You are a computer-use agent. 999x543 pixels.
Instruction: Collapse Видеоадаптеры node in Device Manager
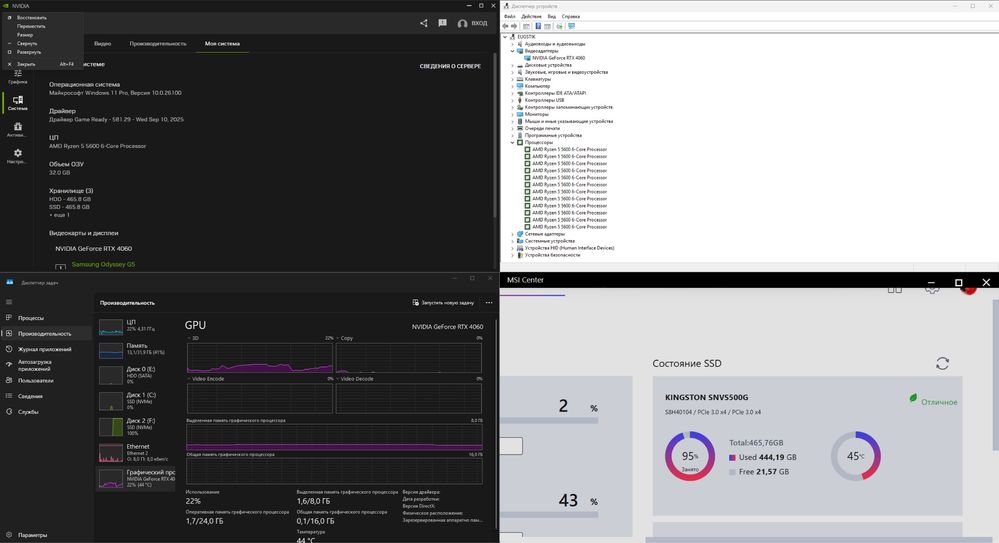pos(512,51)
